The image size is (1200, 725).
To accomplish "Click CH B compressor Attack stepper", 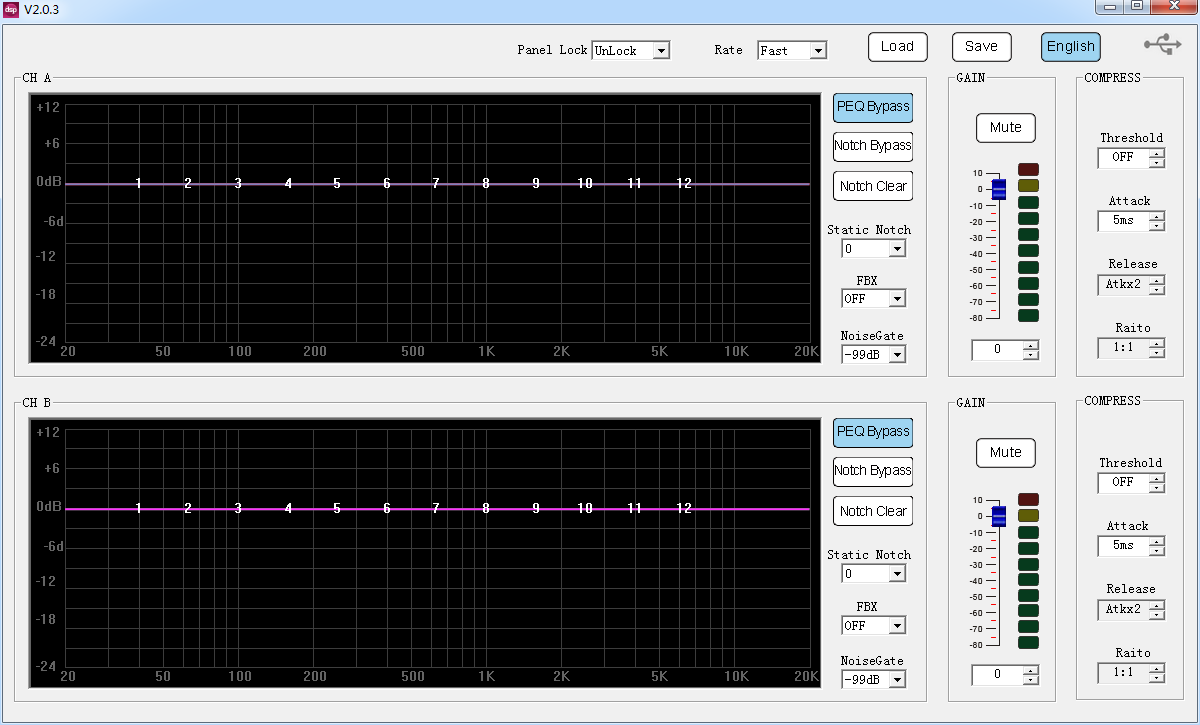I will [1157, 546].
